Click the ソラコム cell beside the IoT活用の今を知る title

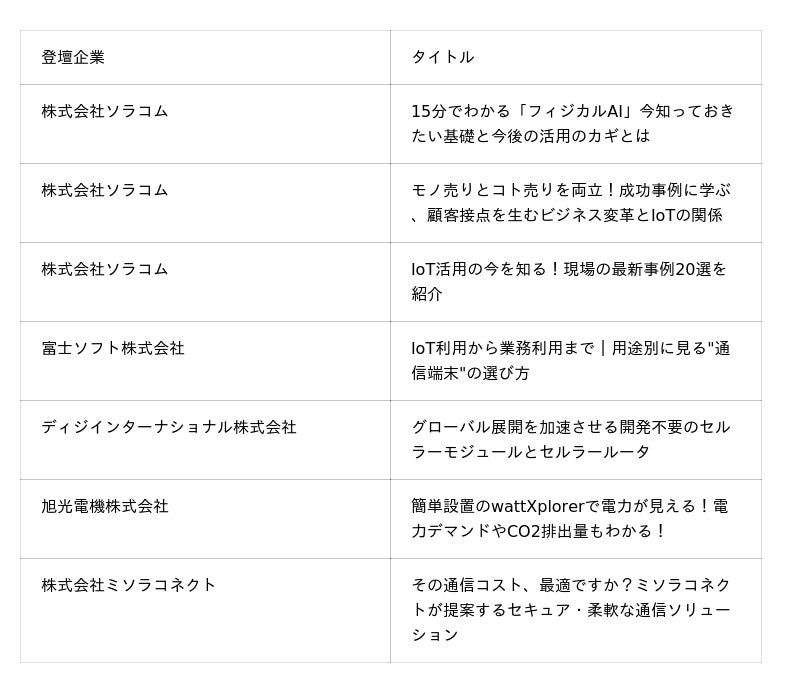click(x=105, y=269)
